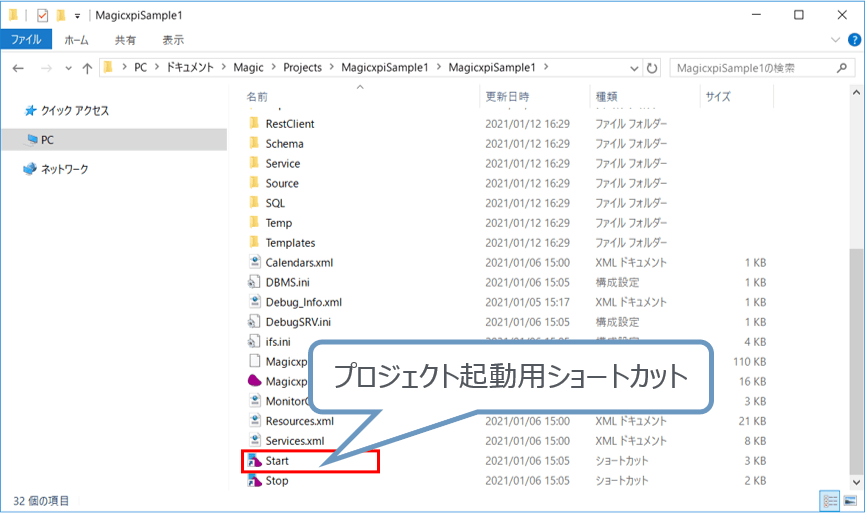The width and height of the screenshot is (865, 513).
Task: Expand the ribbon with the chevron
Action: pyautogui.click(x=836, y=40)
